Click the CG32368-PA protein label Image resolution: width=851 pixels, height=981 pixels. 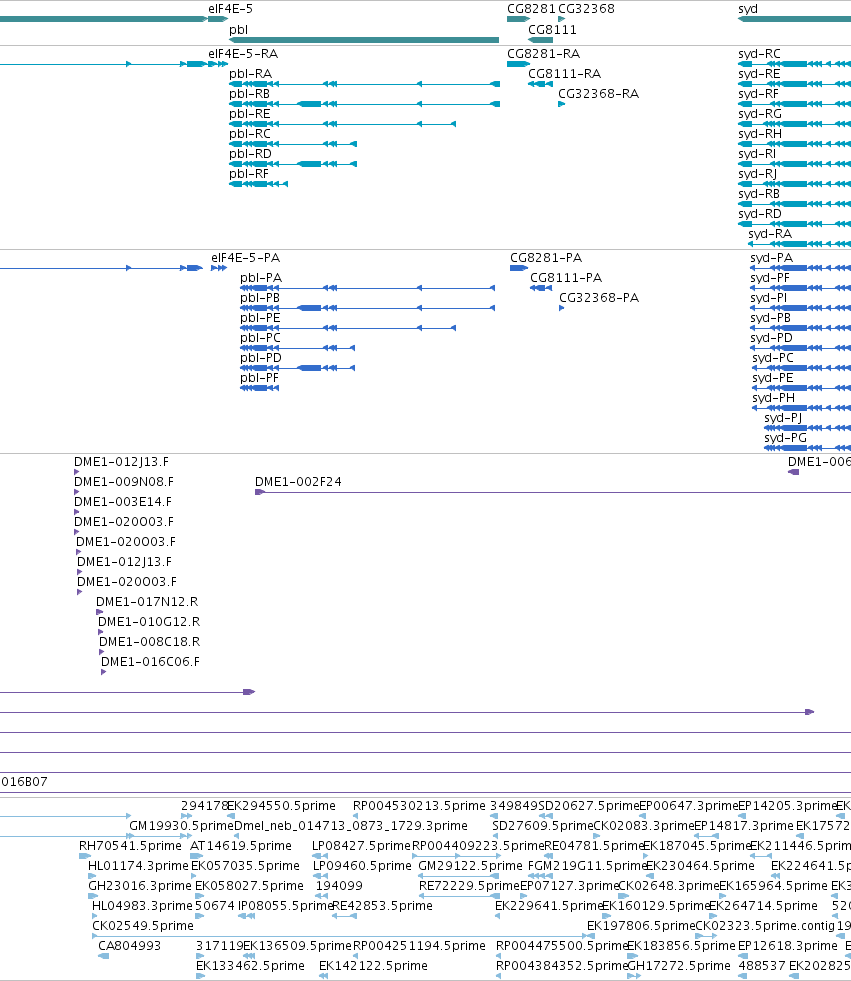(x=599, y=298)
